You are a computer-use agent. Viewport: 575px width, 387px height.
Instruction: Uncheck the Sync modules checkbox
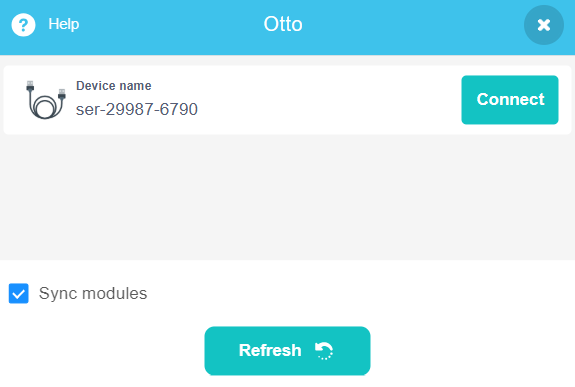(x=19, y=293)
